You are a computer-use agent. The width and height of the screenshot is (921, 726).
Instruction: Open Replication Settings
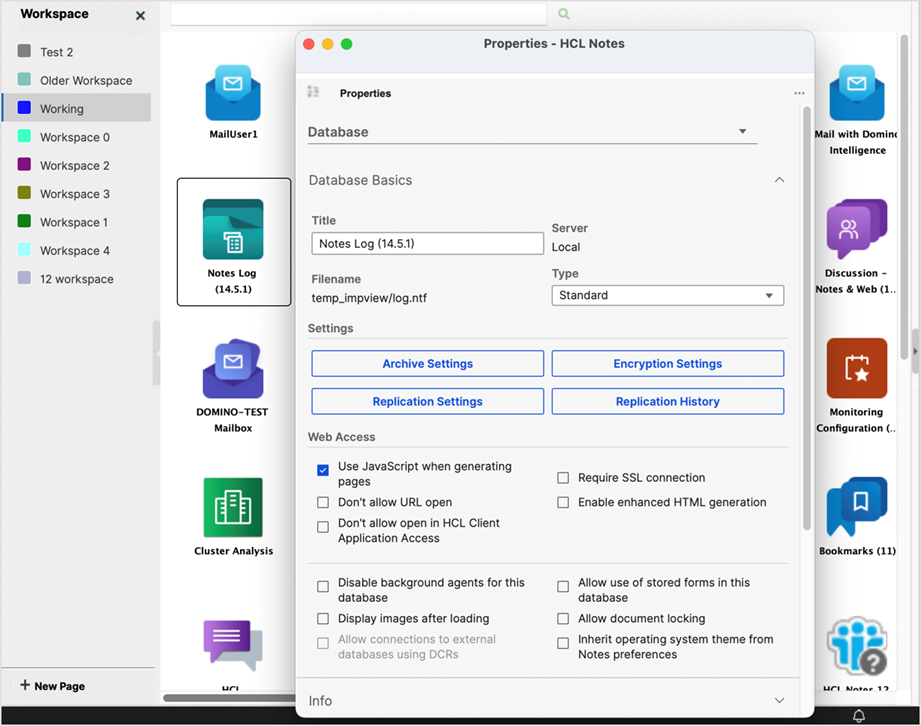click(x=427, y=401)
